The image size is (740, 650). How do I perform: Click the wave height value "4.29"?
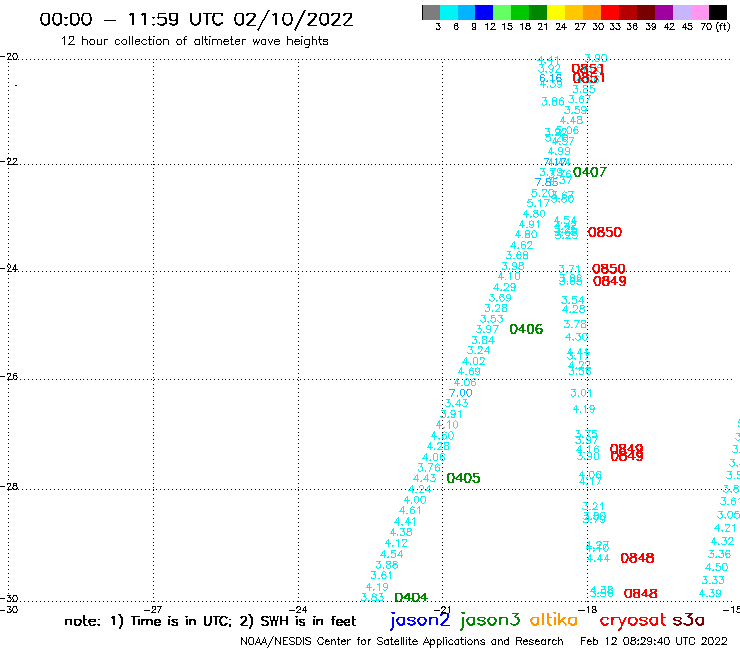point(505,287)
